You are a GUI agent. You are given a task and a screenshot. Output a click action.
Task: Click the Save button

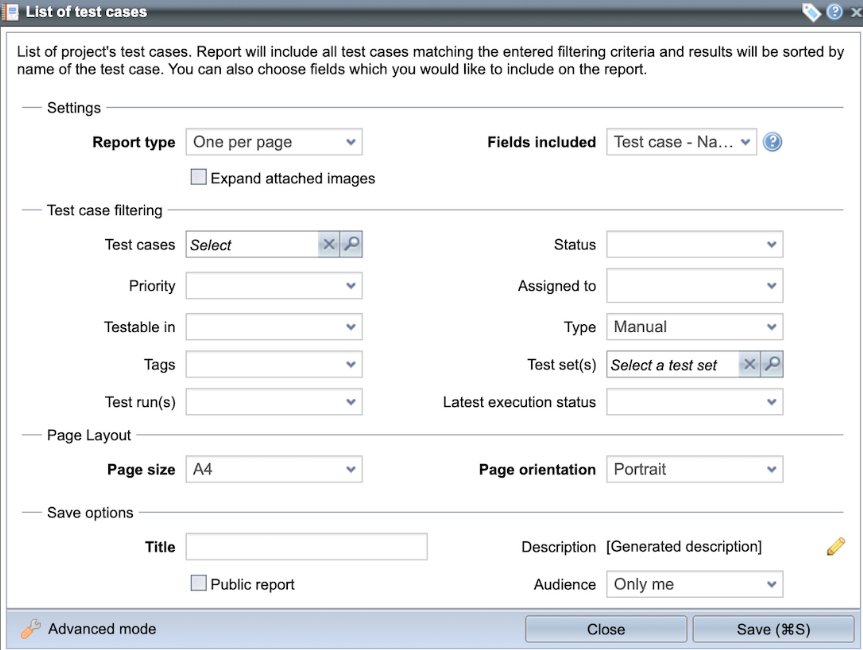point(773,629)
